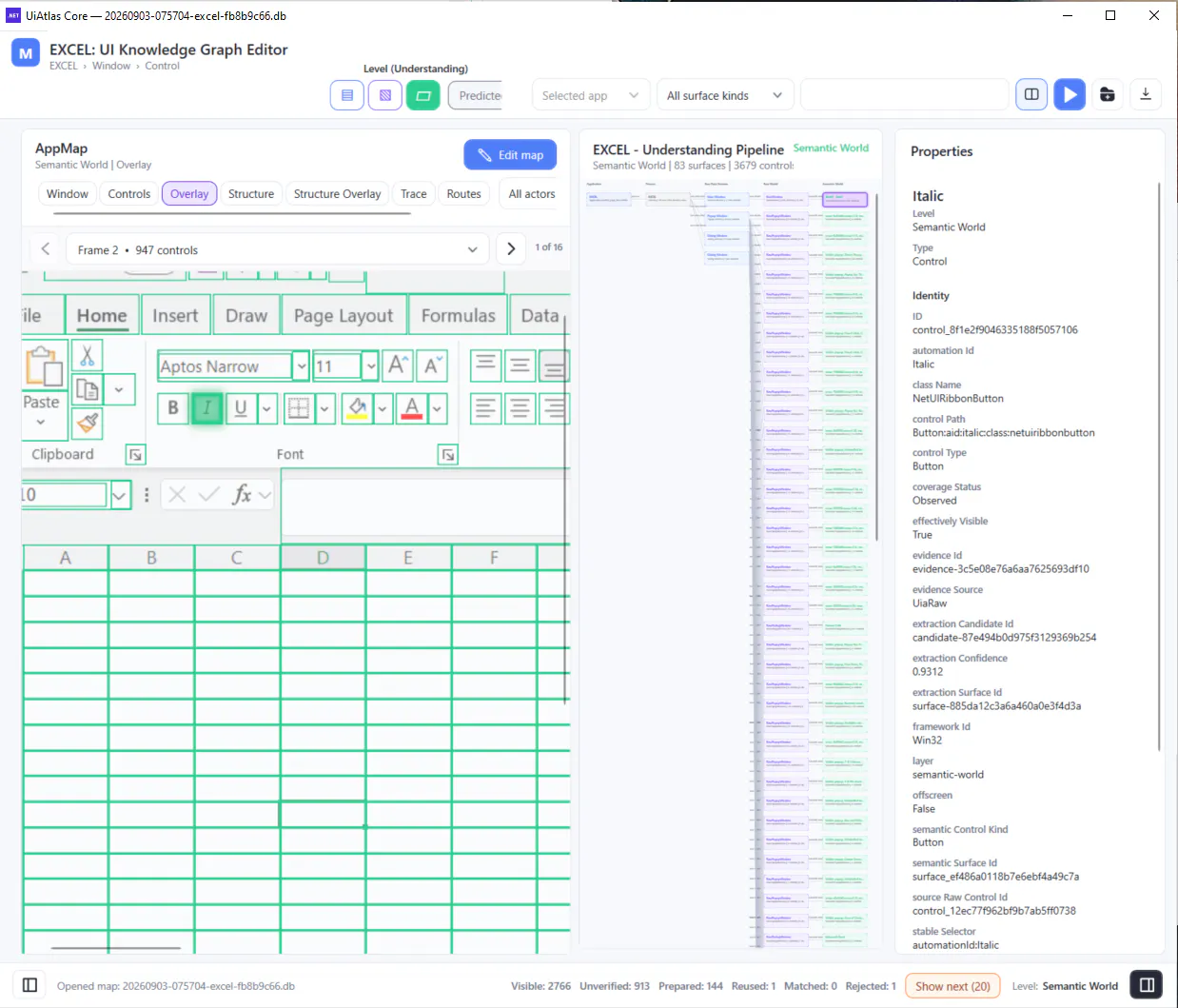
Task: Click the Paste clipboard icon
Action: click(x=44, y=366)
